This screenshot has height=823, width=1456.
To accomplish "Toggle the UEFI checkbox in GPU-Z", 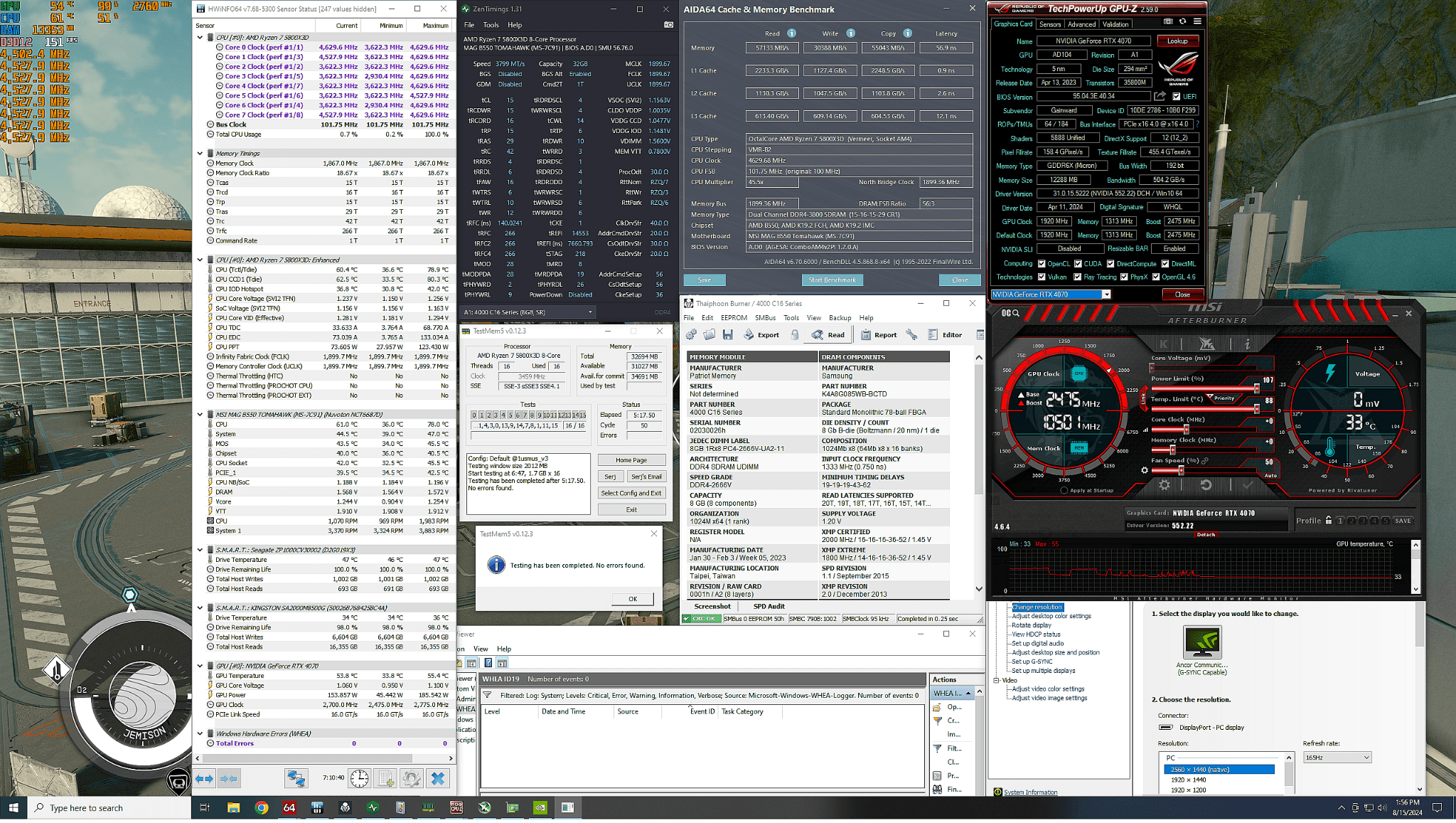I will coord(1177,97).
